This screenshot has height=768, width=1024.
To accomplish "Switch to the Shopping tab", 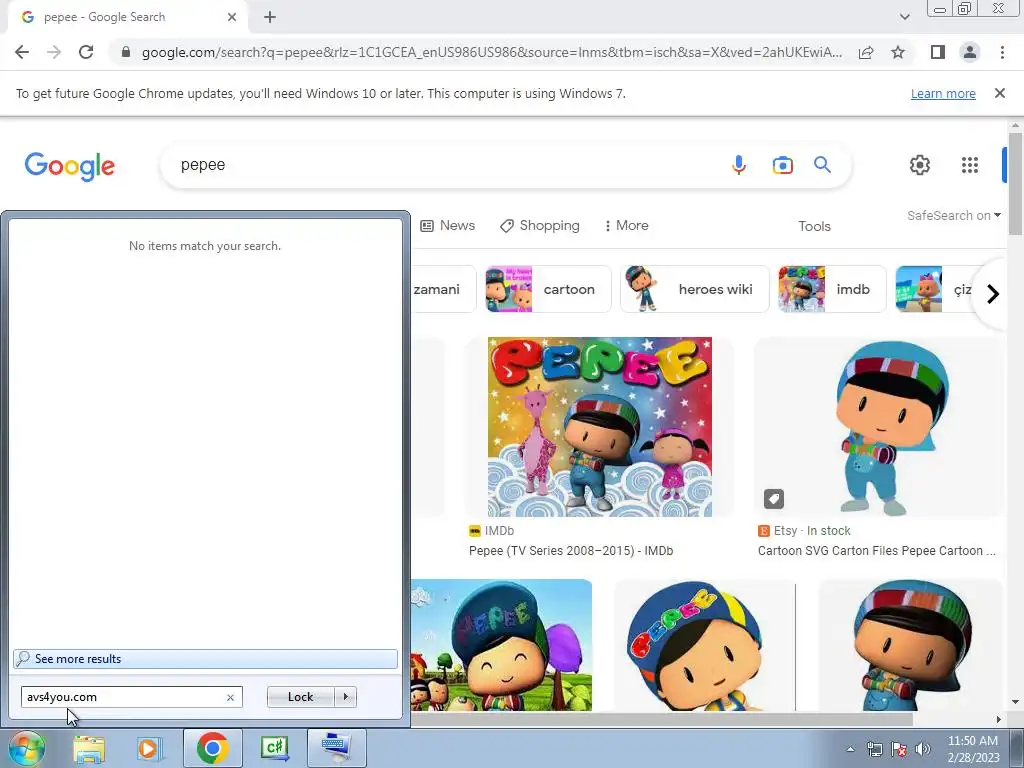I will (539, 225).
